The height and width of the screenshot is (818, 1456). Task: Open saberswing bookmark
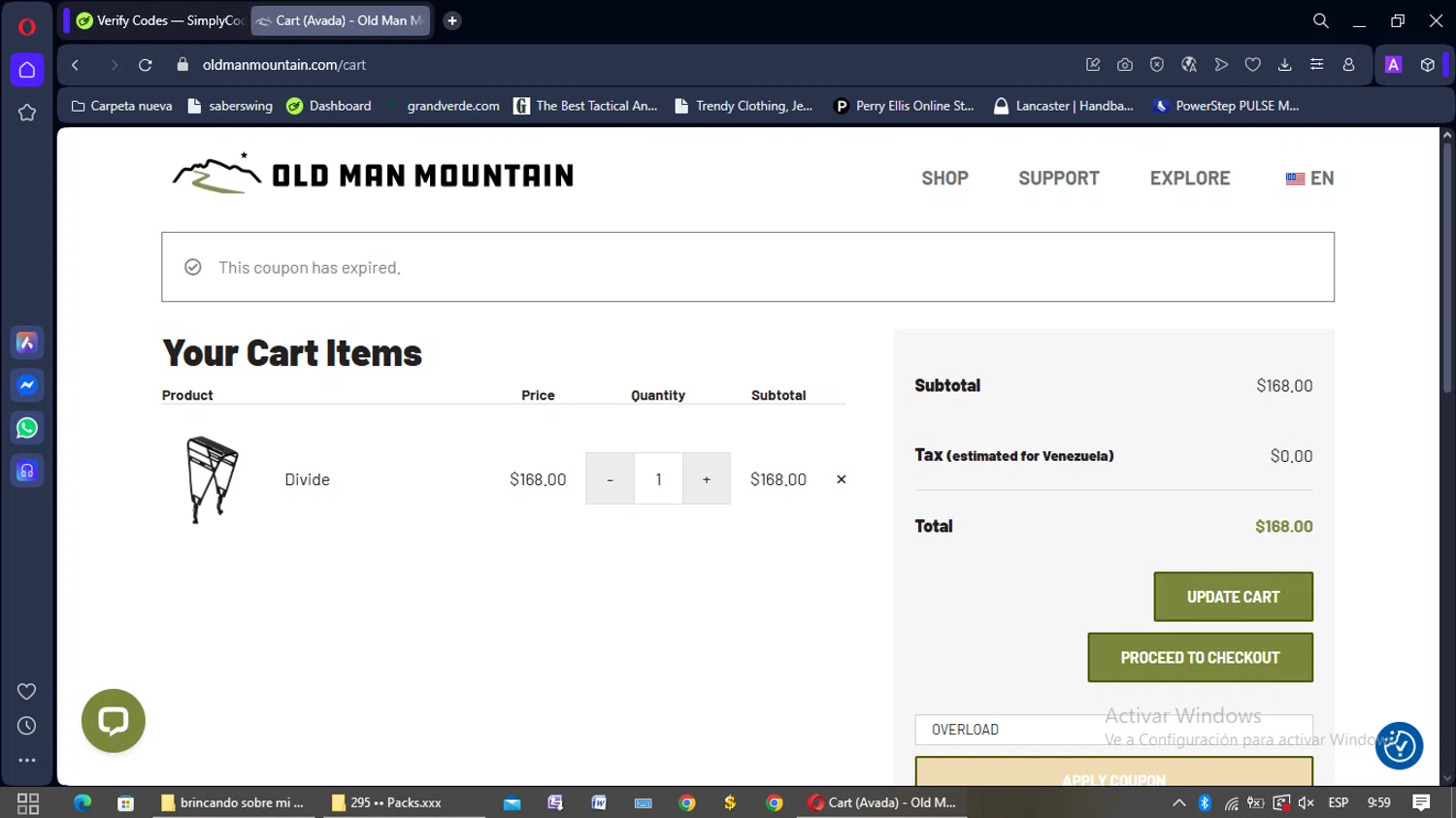pyautogui.click(x=230, y=106)
